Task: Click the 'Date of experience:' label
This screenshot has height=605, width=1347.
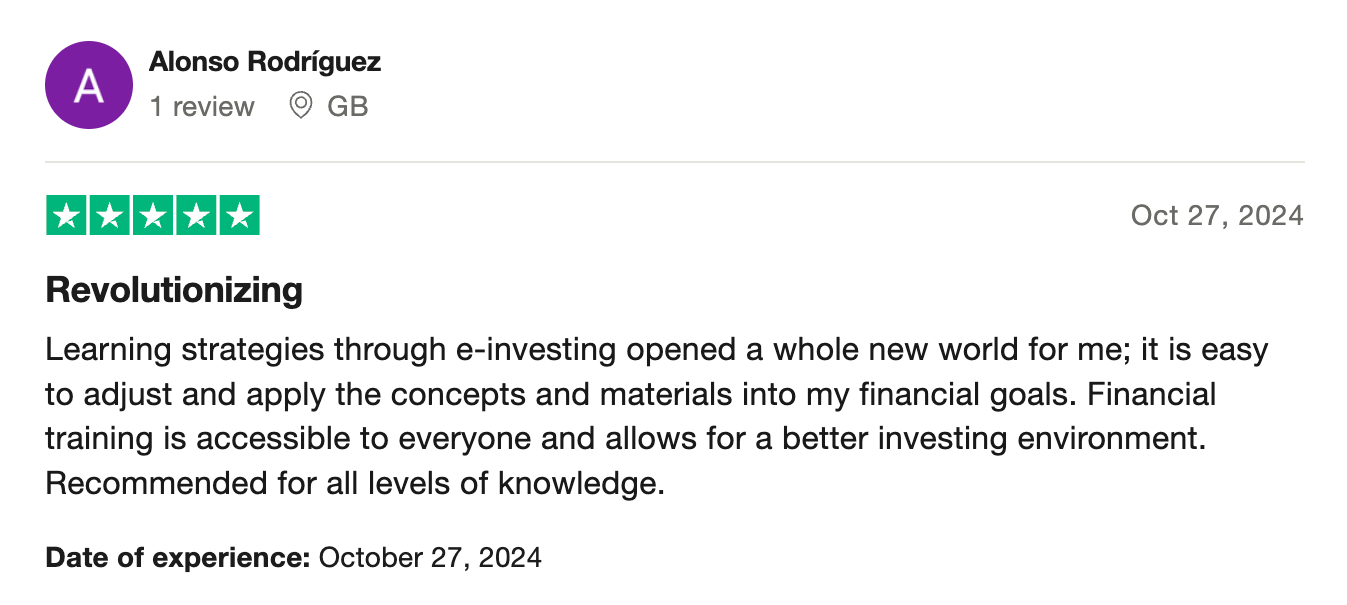Action: click(x=178, y=557)
